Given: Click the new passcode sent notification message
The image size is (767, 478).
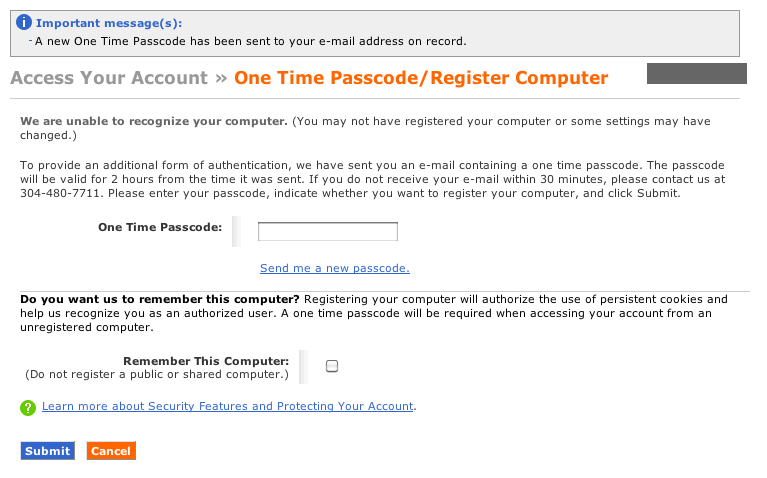Looking at the screenshot, I should coord(251,41).
